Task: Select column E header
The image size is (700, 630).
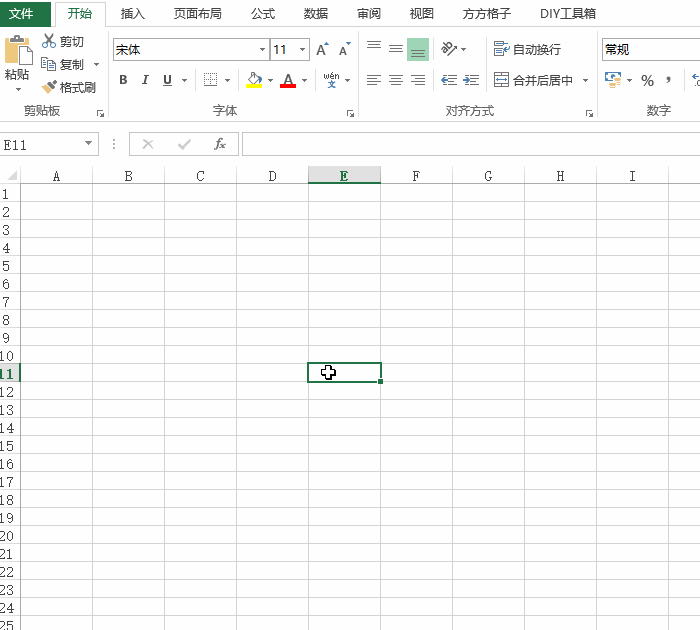Action: pos(344,175)
